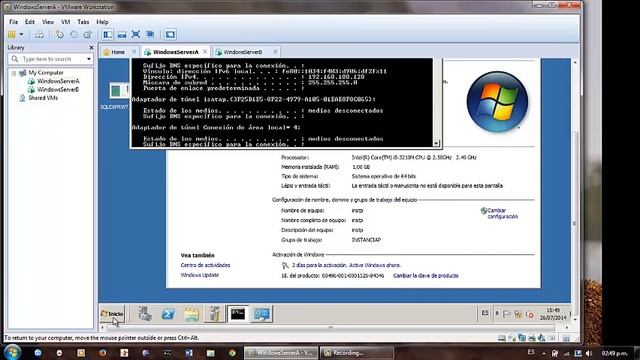The height and width of the screenshot is (360, 640).
Task: Click the action center flag in the VM tray
Action: point(507,314)
